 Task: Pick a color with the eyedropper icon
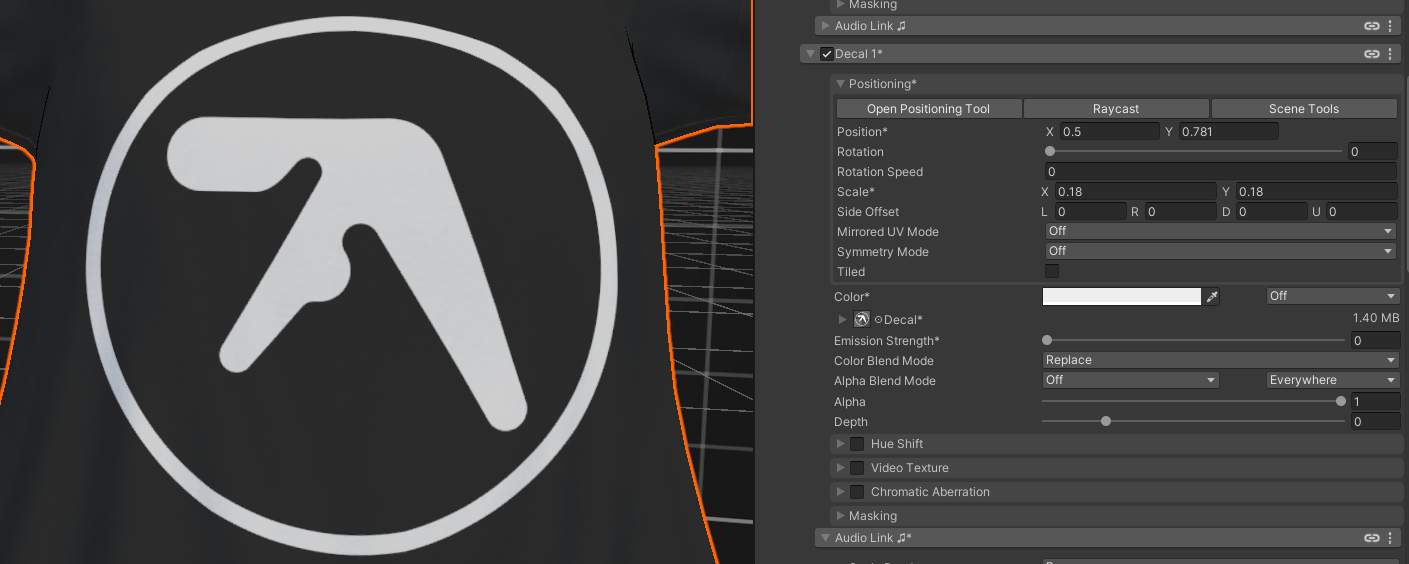point(1212,297)
